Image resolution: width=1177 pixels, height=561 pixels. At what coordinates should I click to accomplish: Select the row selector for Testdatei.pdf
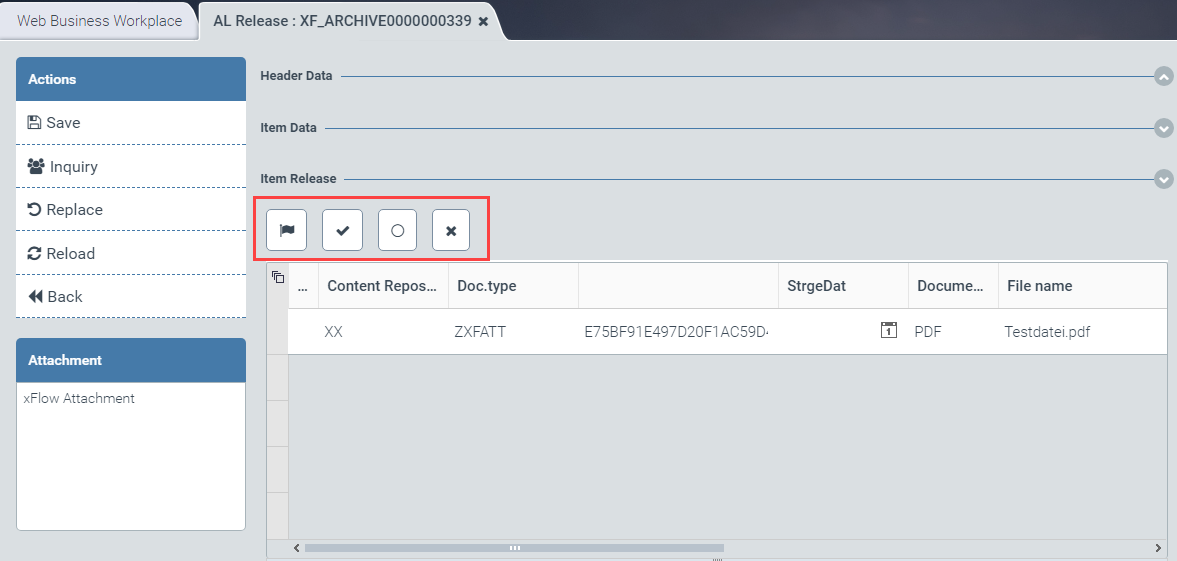click(278, 332)
